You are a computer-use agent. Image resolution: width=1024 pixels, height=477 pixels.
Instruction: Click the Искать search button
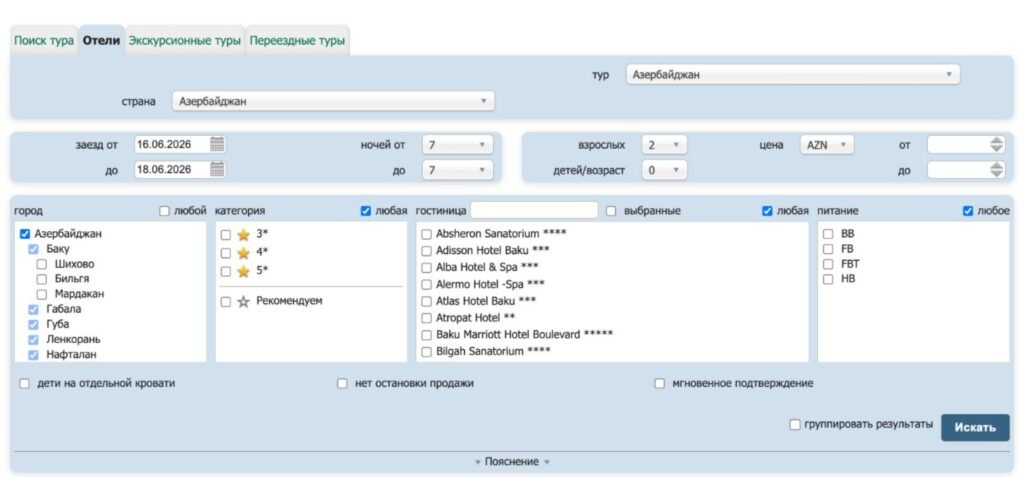(x=975, y=427)
